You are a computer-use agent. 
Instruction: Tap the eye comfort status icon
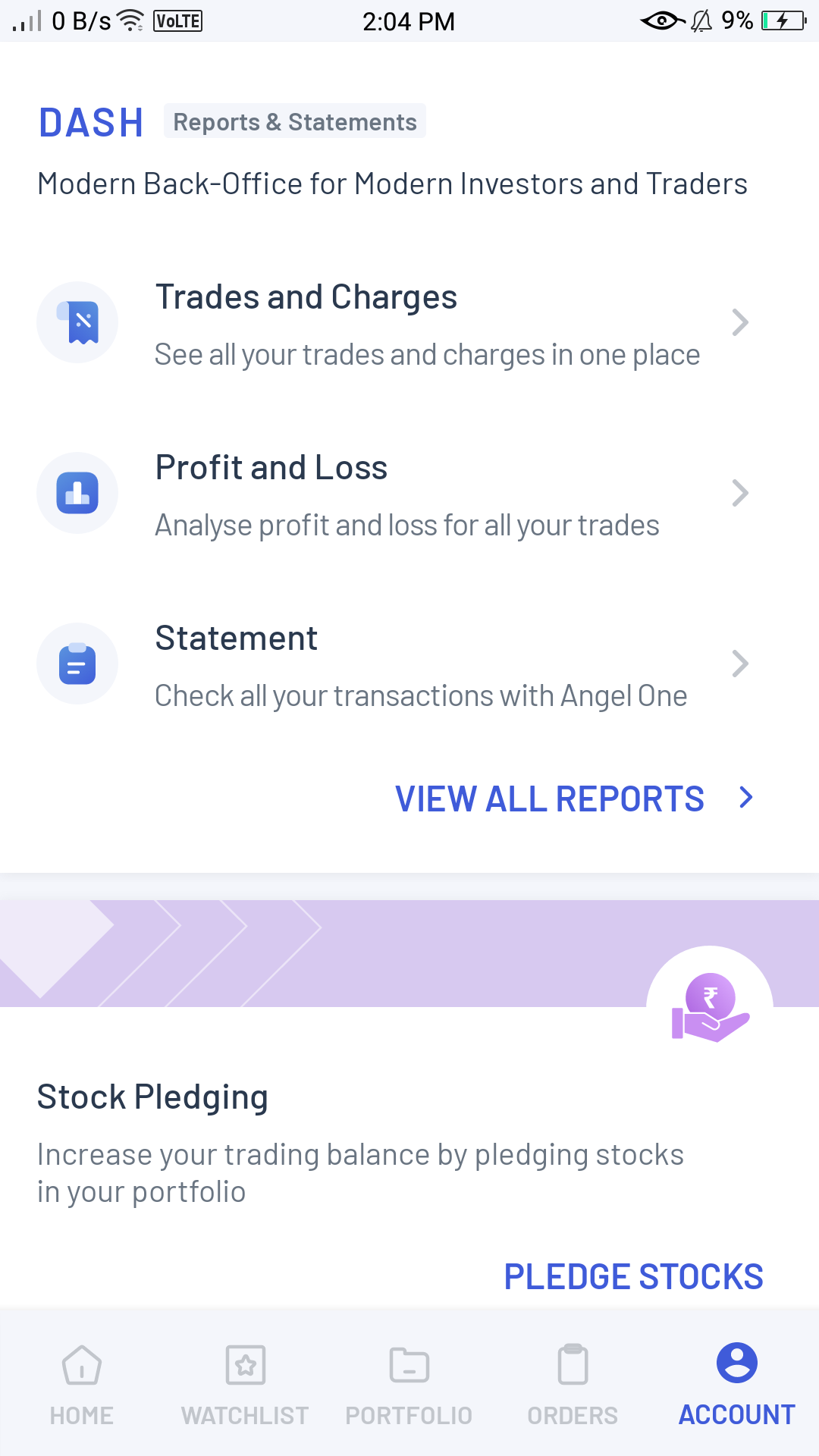click(x=661, y=21)
